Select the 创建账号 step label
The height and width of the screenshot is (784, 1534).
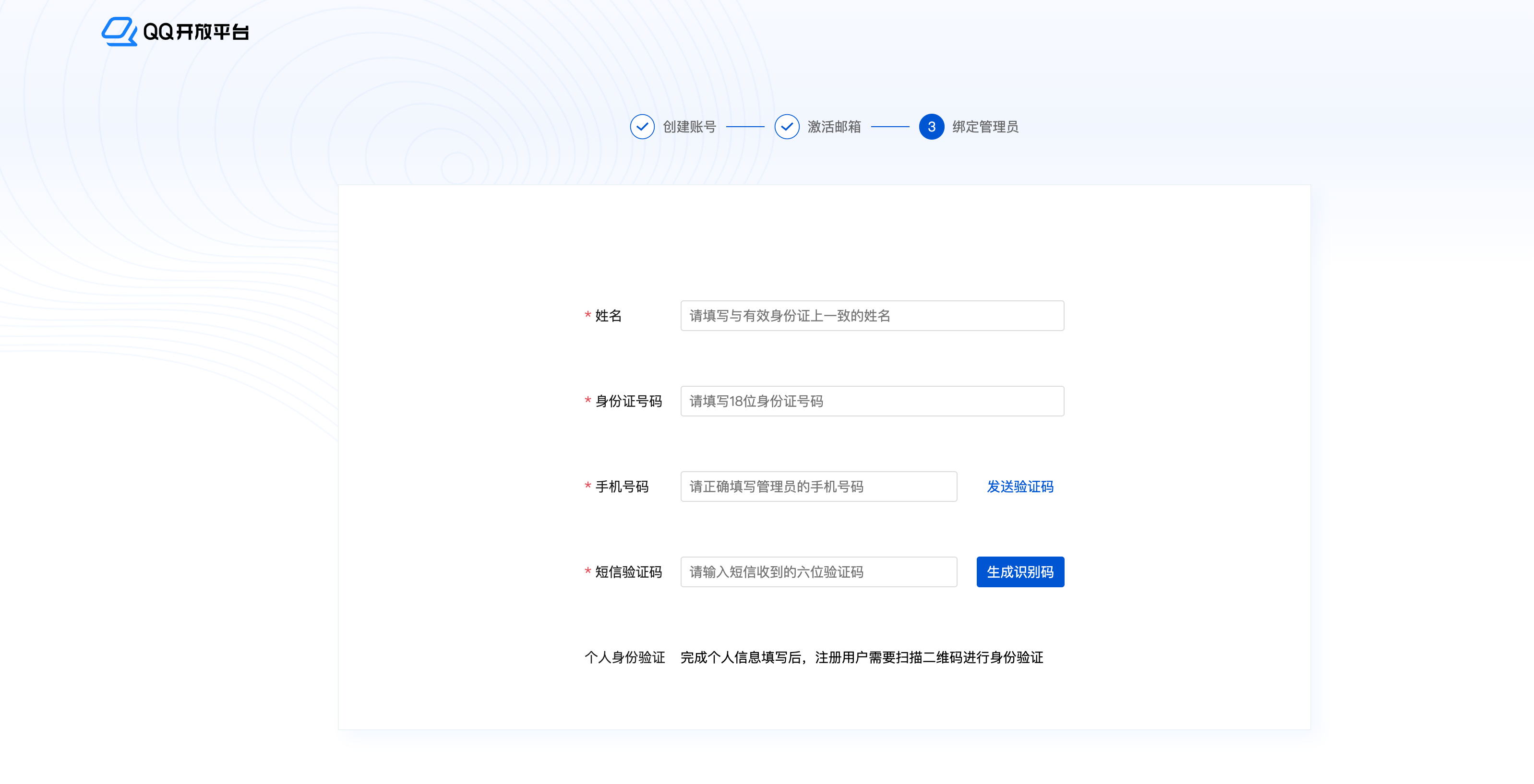point(688,127)
